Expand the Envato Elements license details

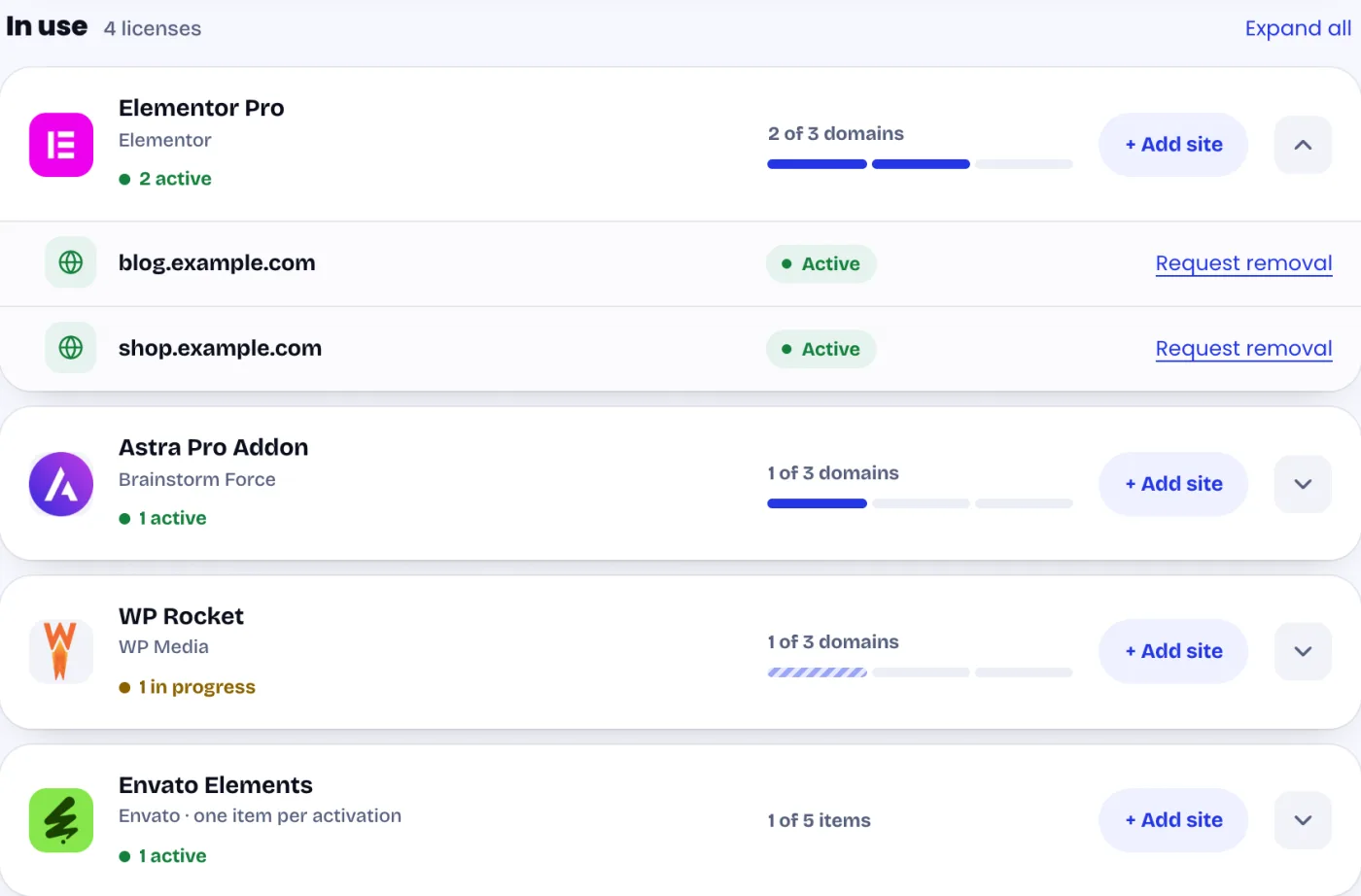click(x=1303, y=820)
